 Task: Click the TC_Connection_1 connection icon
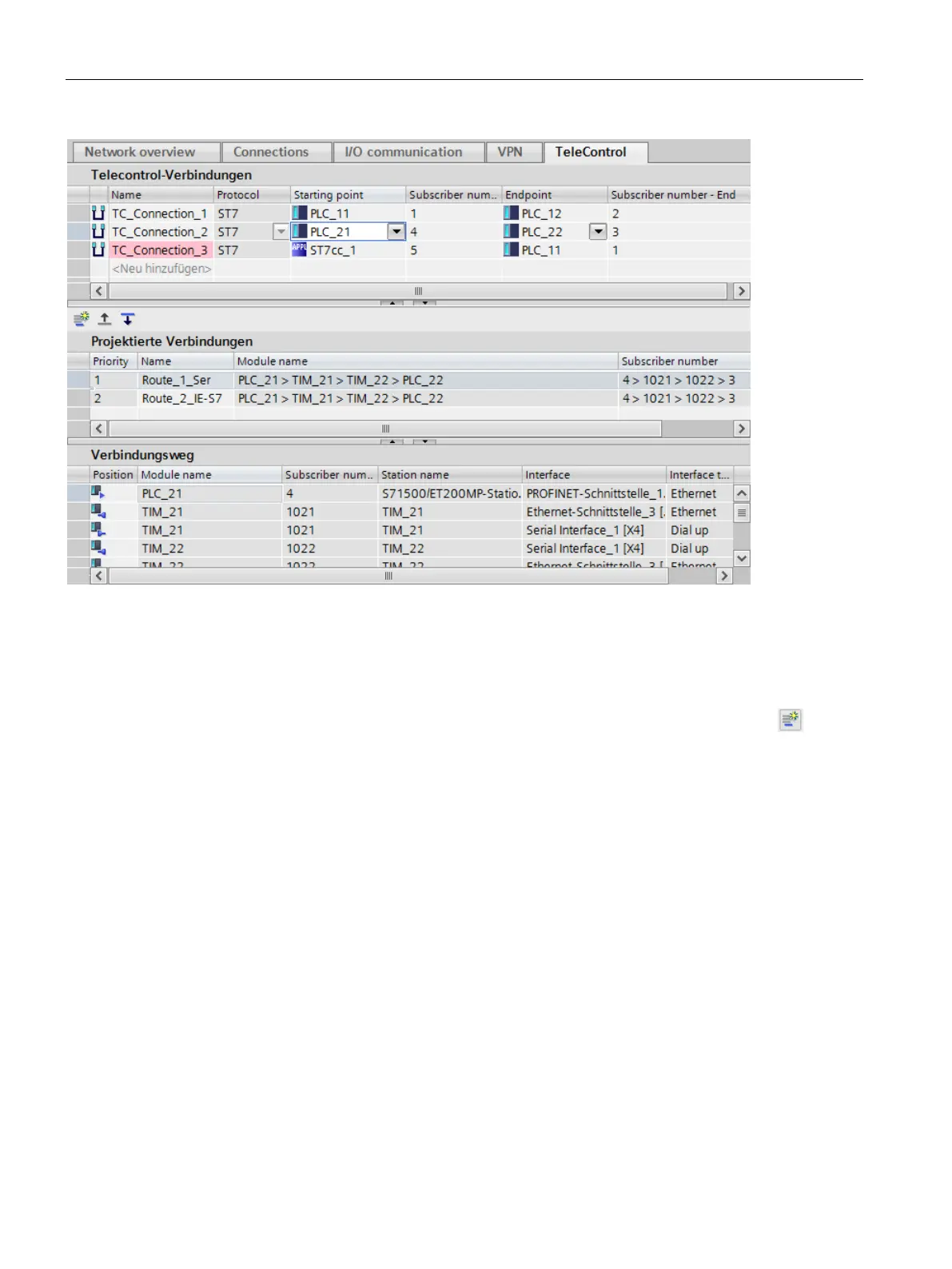[98, 213]
